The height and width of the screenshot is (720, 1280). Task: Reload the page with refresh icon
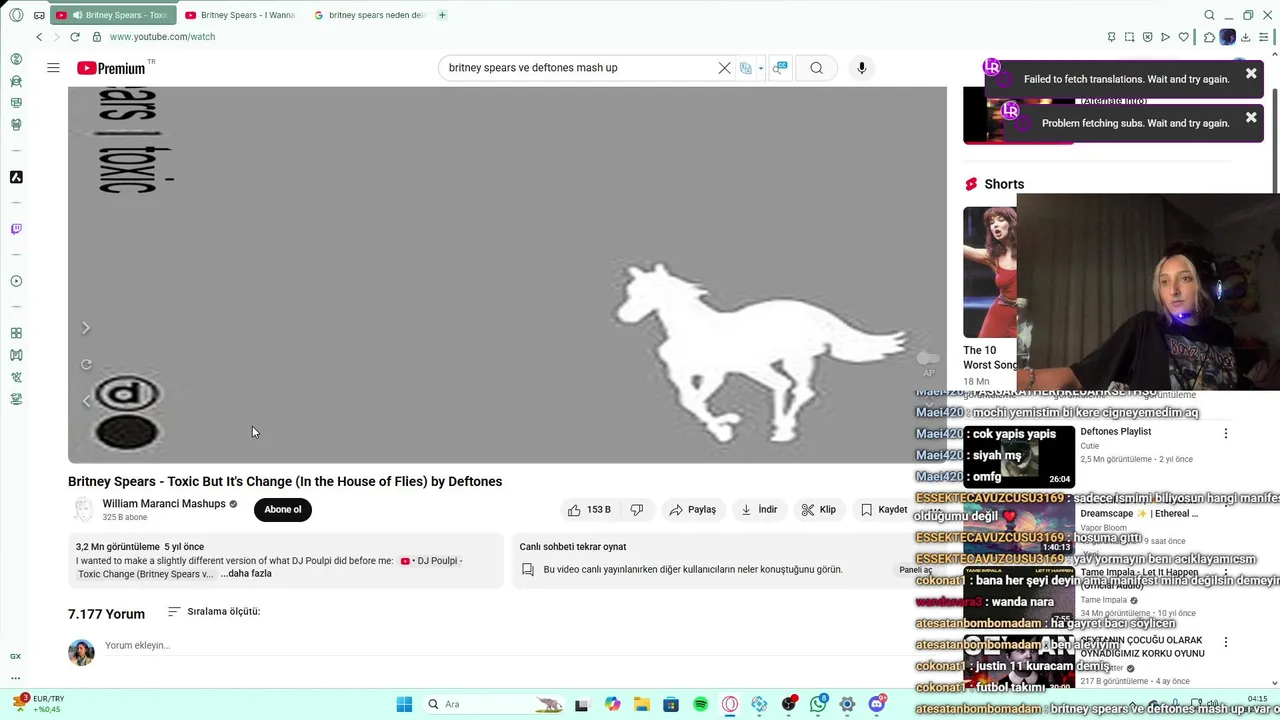(75, 37)
